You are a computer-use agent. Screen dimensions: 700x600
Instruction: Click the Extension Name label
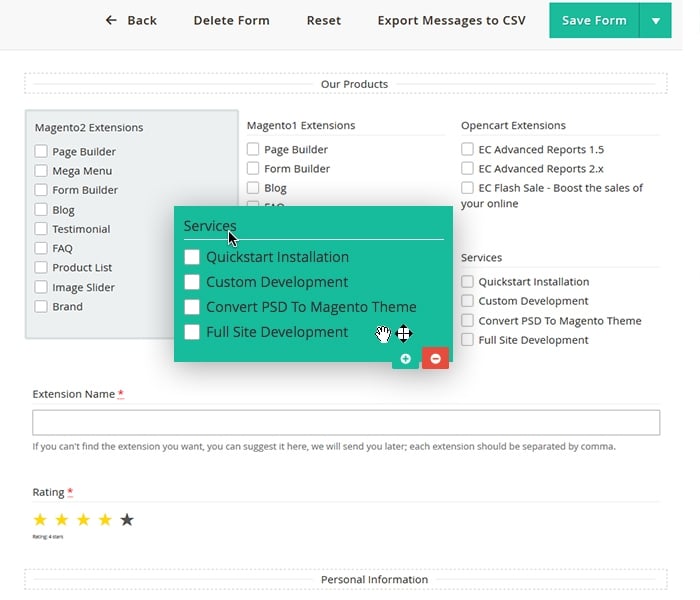click(74, 394)
